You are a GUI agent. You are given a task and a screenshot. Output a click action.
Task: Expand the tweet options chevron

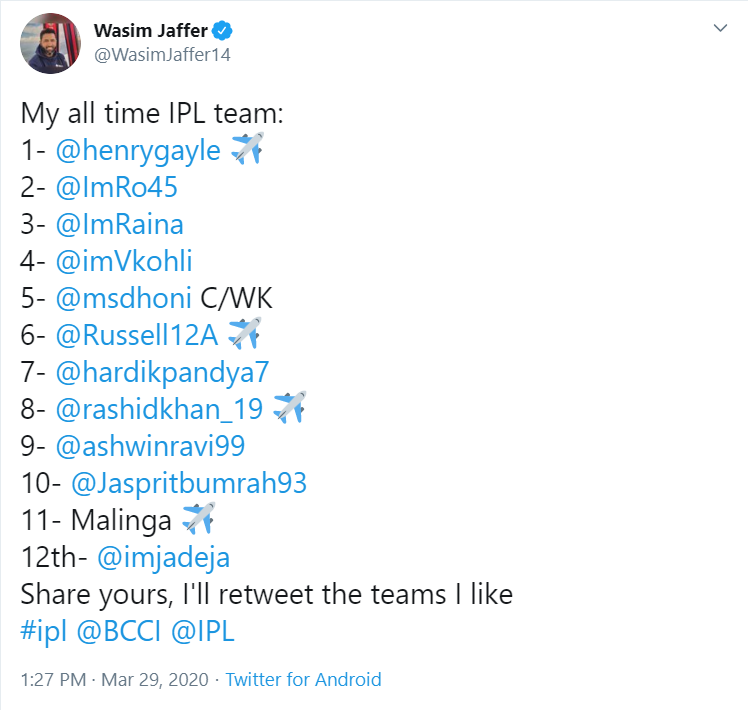[718, 29]
